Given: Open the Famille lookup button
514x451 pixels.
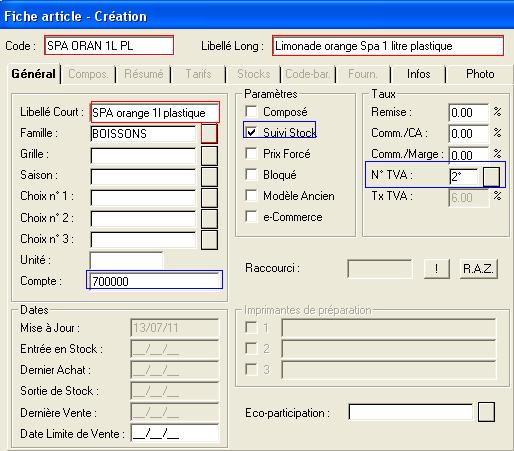Looking at the screenshot, I should (209, 133).
